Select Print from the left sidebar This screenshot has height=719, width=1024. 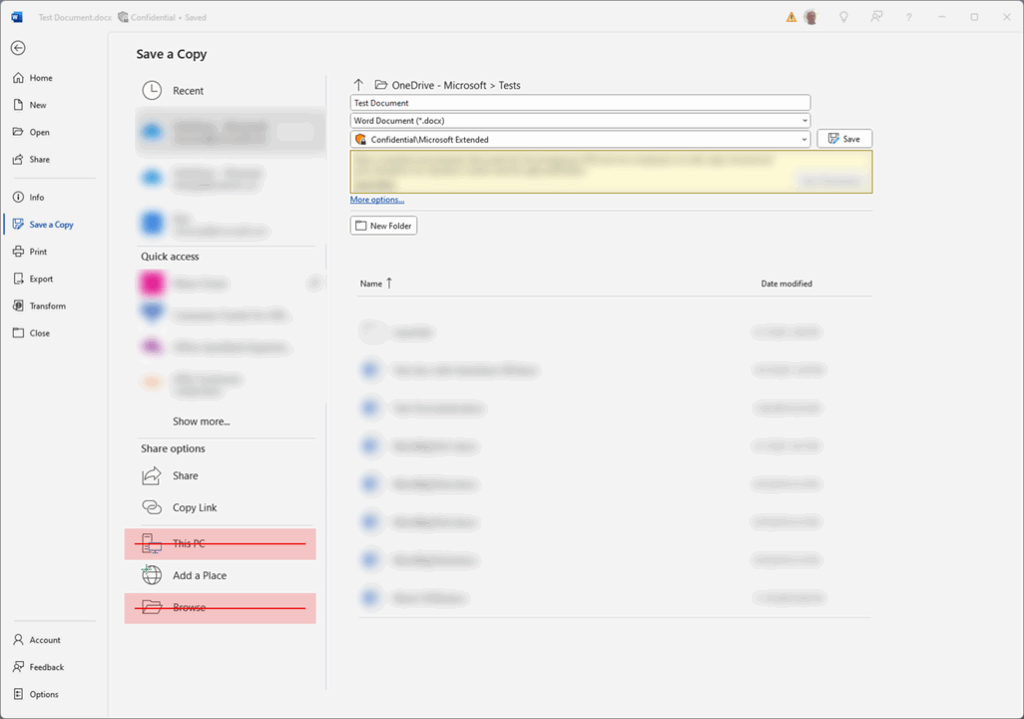coord(38,252)
